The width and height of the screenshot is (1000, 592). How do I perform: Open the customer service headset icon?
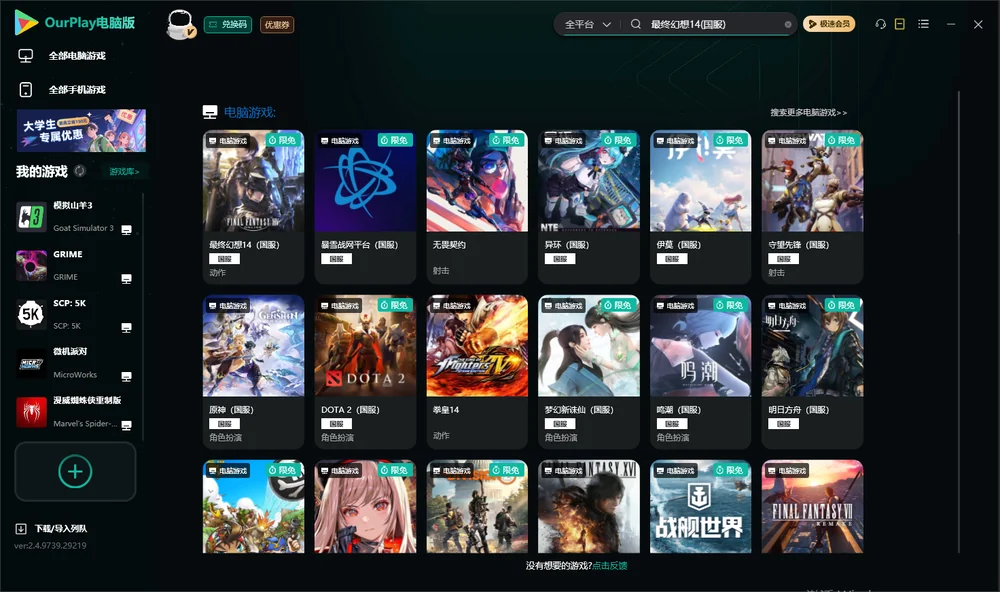(880, 24)
